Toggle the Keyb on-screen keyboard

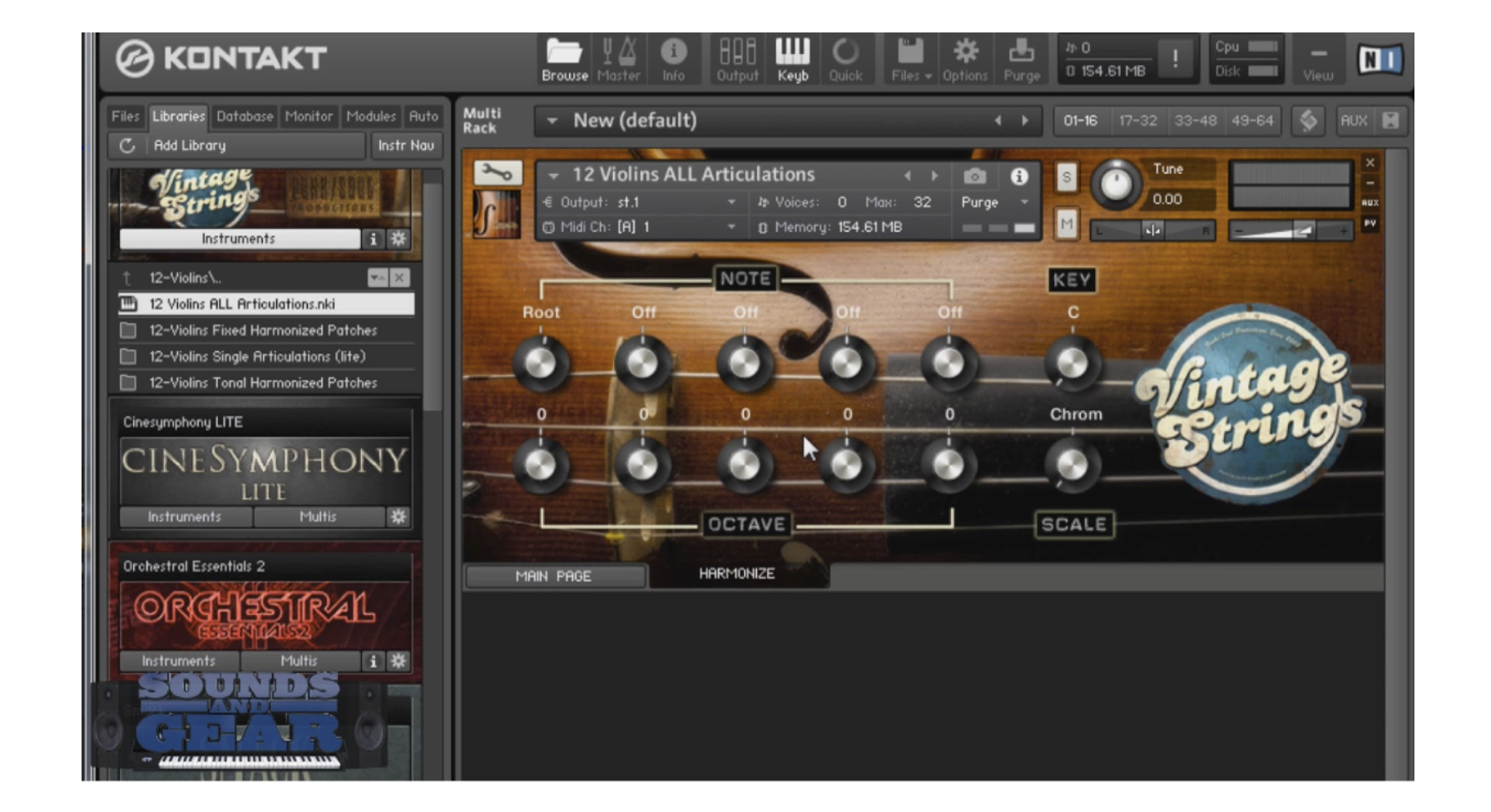[792, 60]
